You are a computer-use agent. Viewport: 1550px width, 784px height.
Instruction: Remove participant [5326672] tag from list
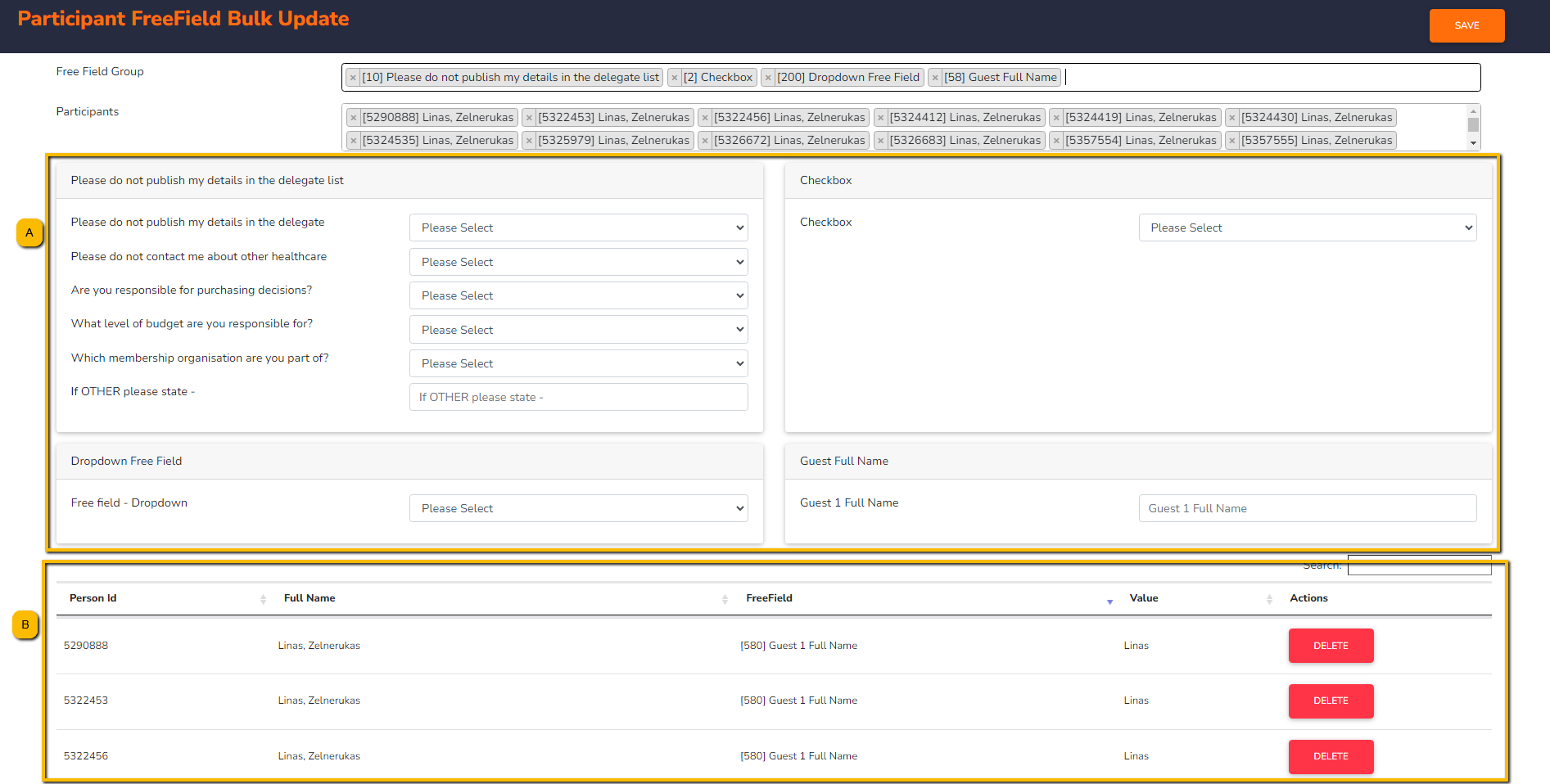(x=705, y=141)
